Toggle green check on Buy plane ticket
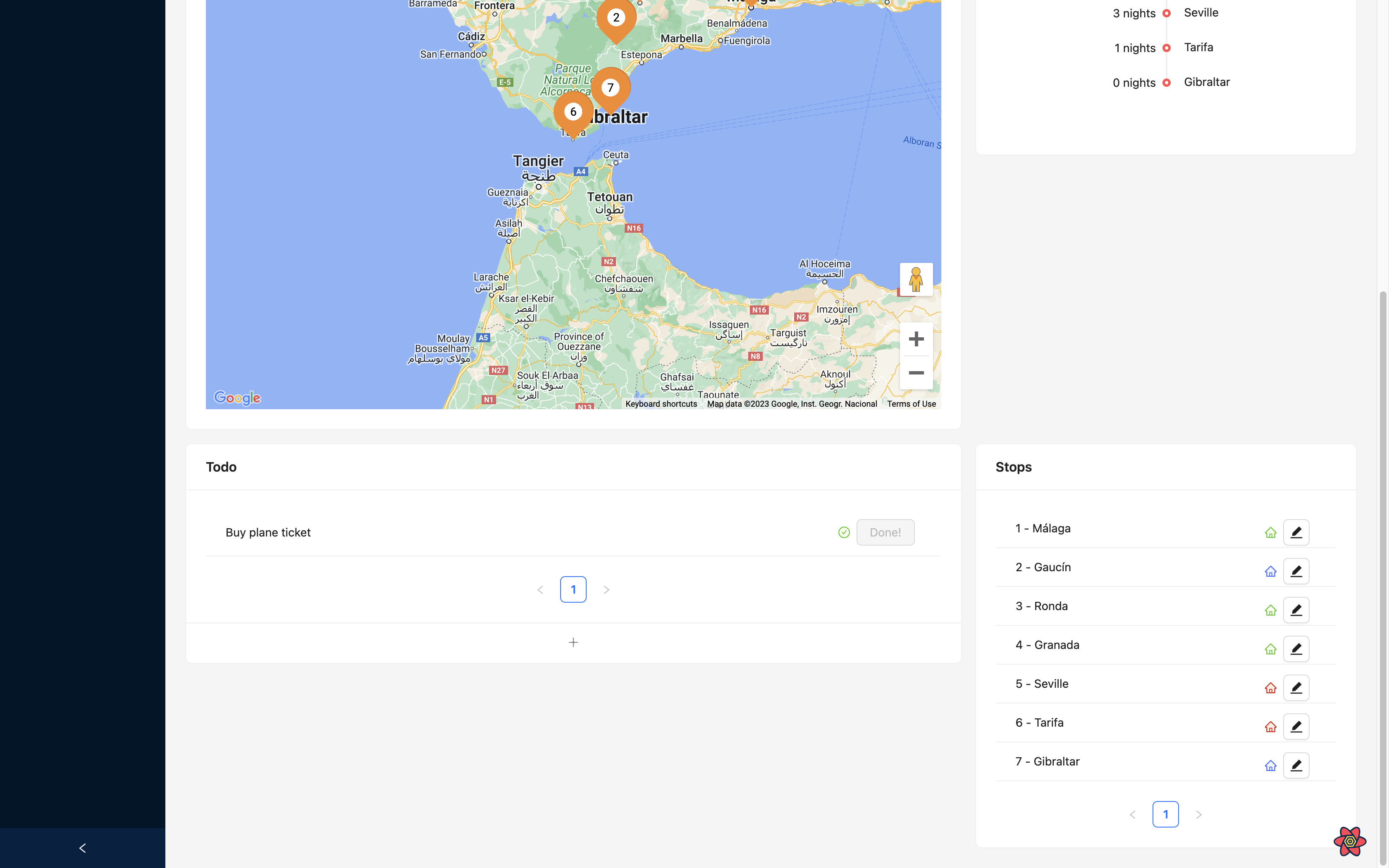 844,532
